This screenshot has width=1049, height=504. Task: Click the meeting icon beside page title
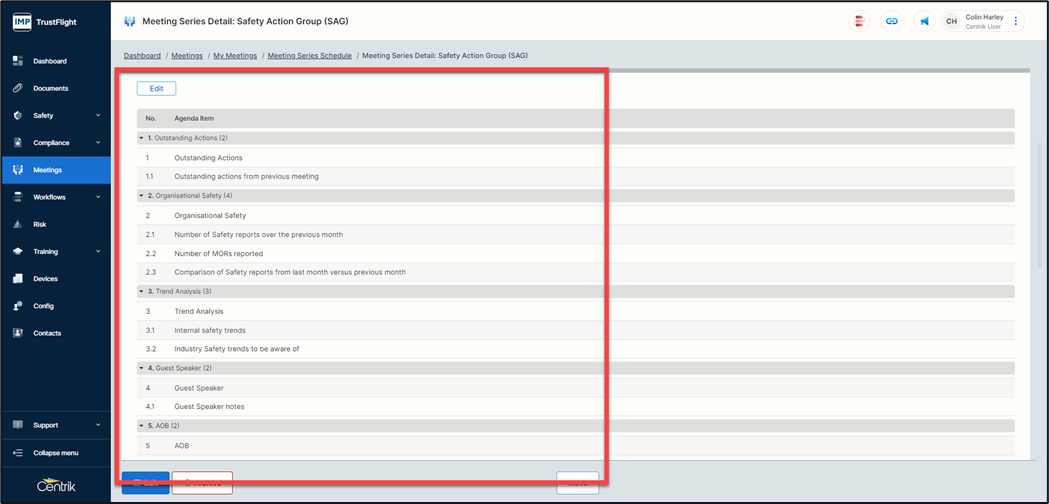tap(130, 21)
